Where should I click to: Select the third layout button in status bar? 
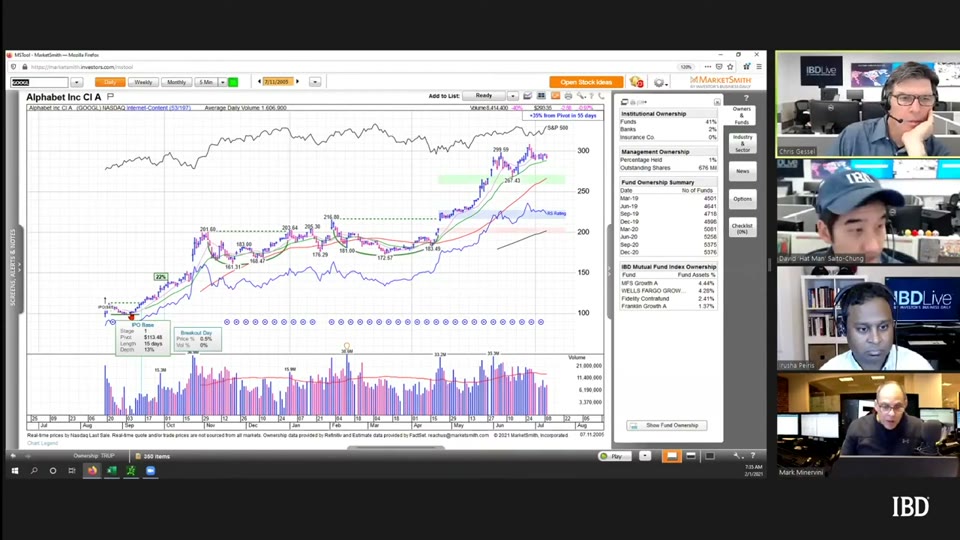coord(710,456)
